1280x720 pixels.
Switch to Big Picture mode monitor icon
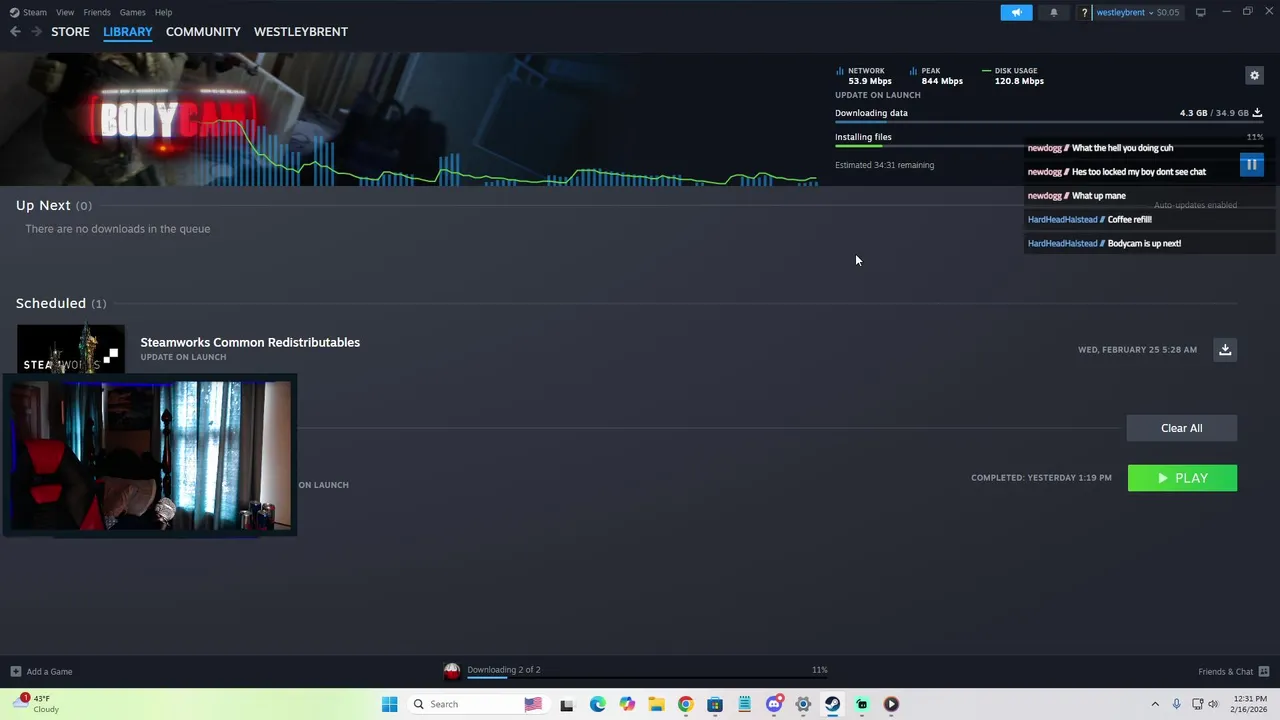(1200, 12)
